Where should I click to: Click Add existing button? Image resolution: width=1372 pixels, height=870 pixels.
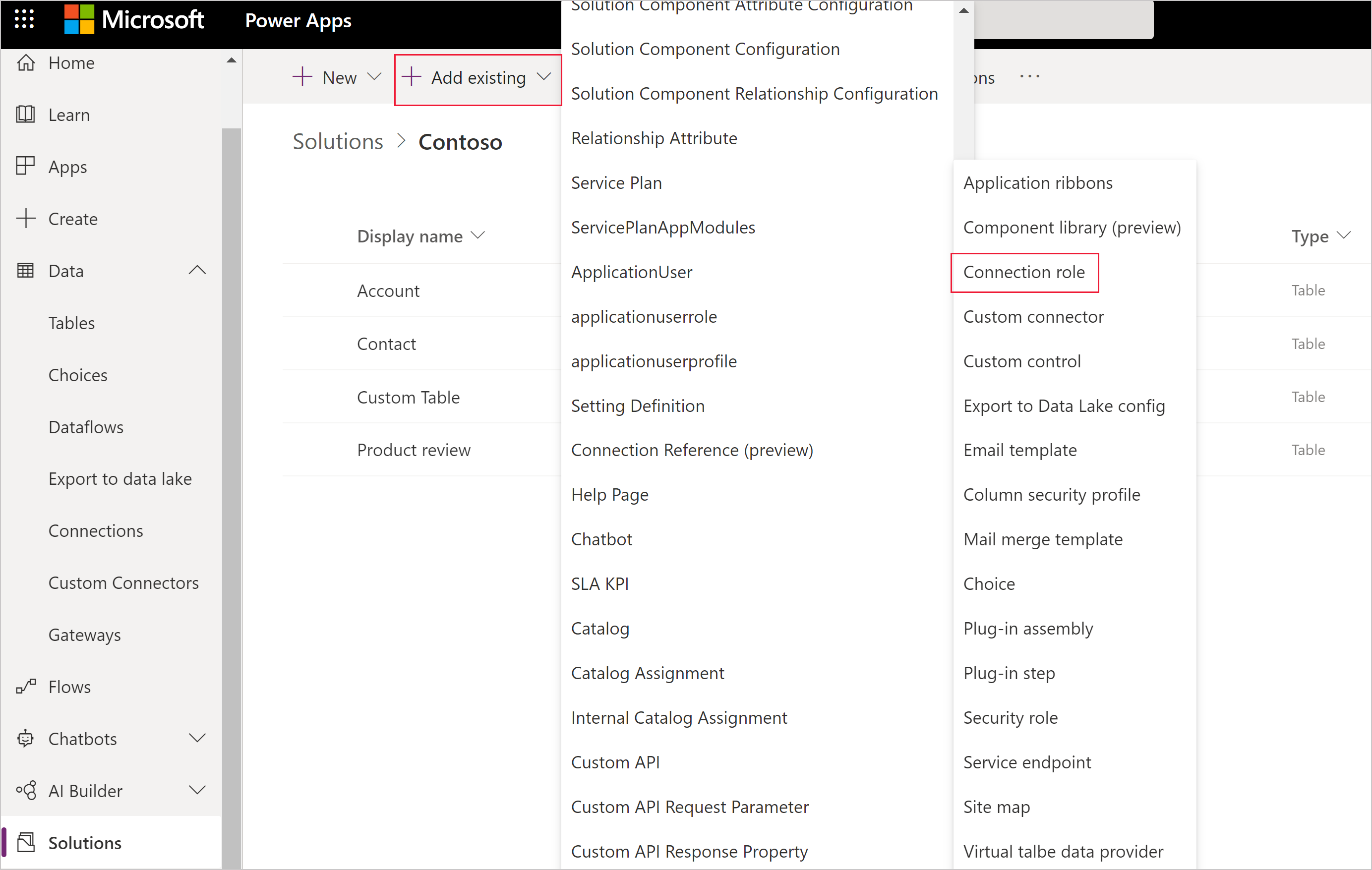pos(477,77)
